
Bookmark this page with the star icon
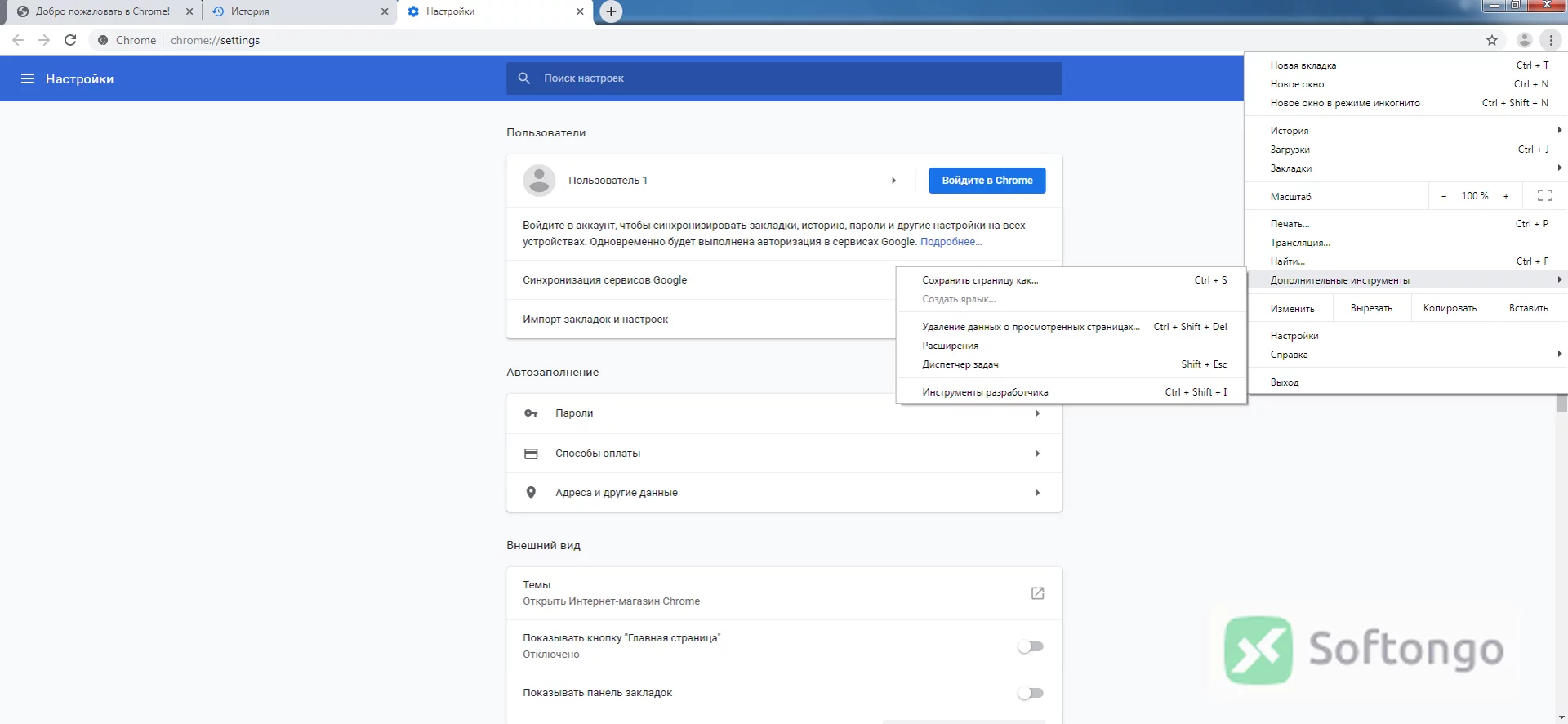coord(1492,40)
